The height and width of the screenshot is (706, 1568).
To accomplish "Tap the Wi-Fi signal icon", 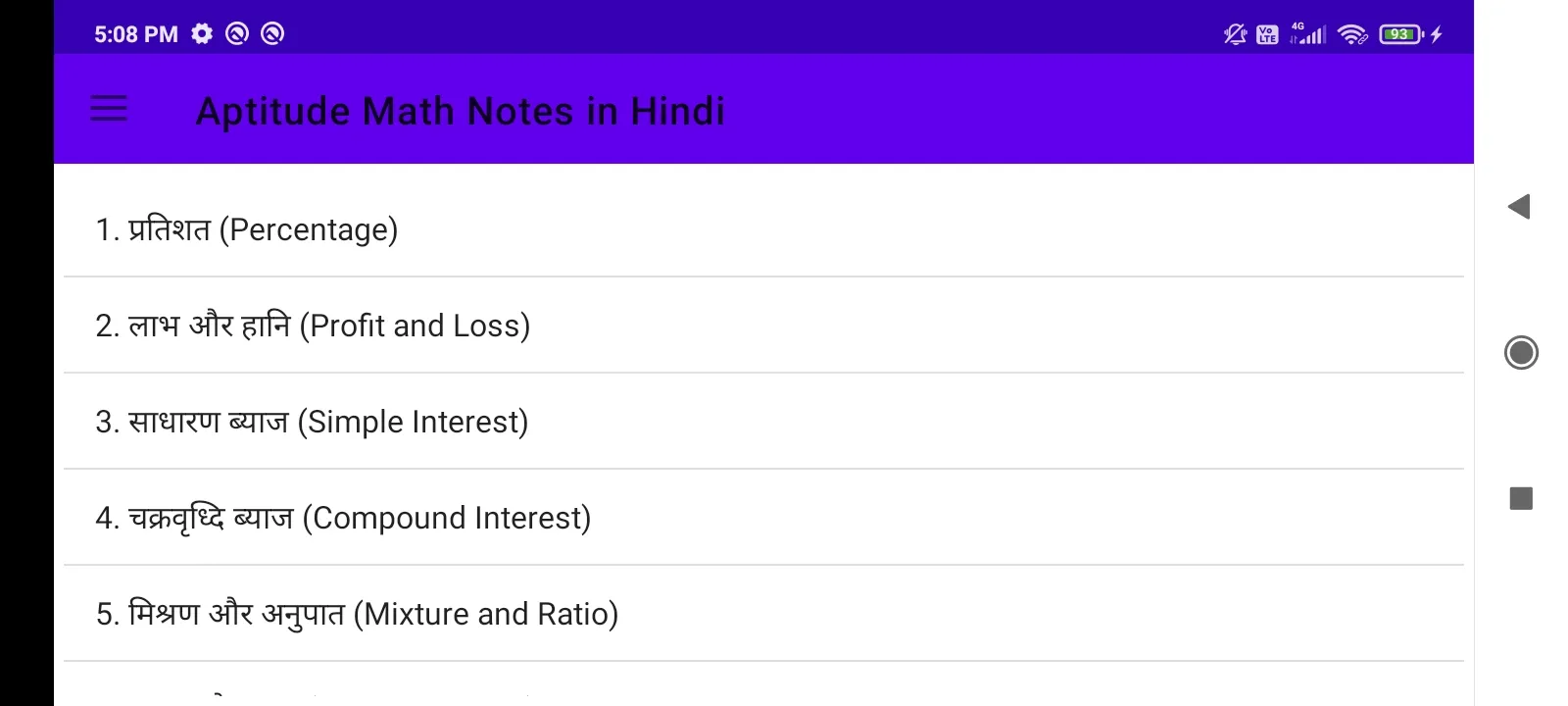I will (x=1352, y=34).
